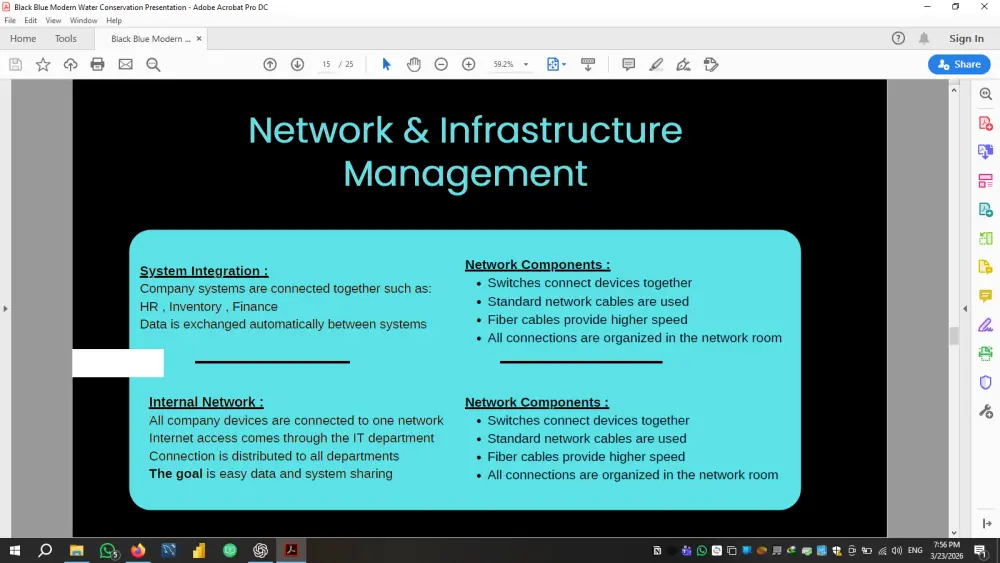This screenshot has width=1000, height=563.
Task: Bookmark document with the star icon
Action: (x=43, y=64)
